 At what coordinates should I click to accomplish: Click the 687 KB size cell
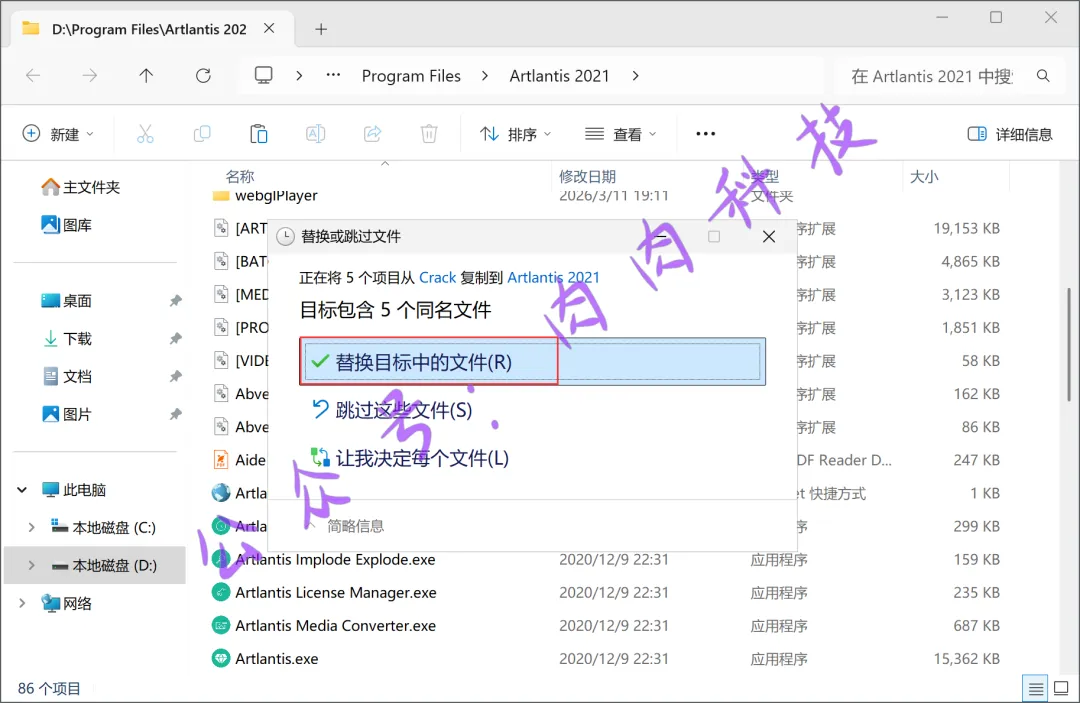(x=976, y=626)
